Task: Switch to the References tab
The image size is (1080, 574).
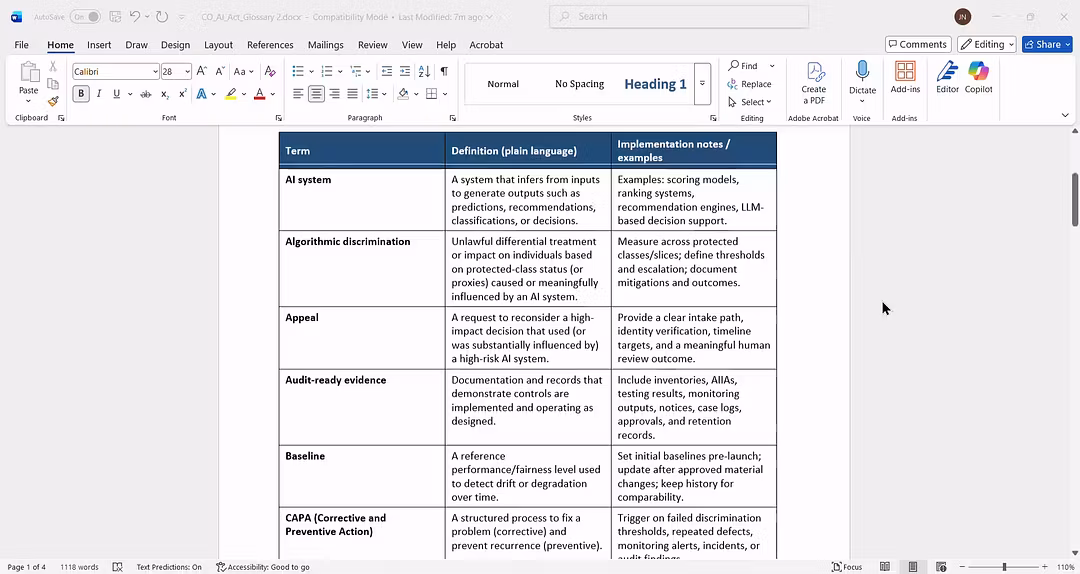Action: 270,45
